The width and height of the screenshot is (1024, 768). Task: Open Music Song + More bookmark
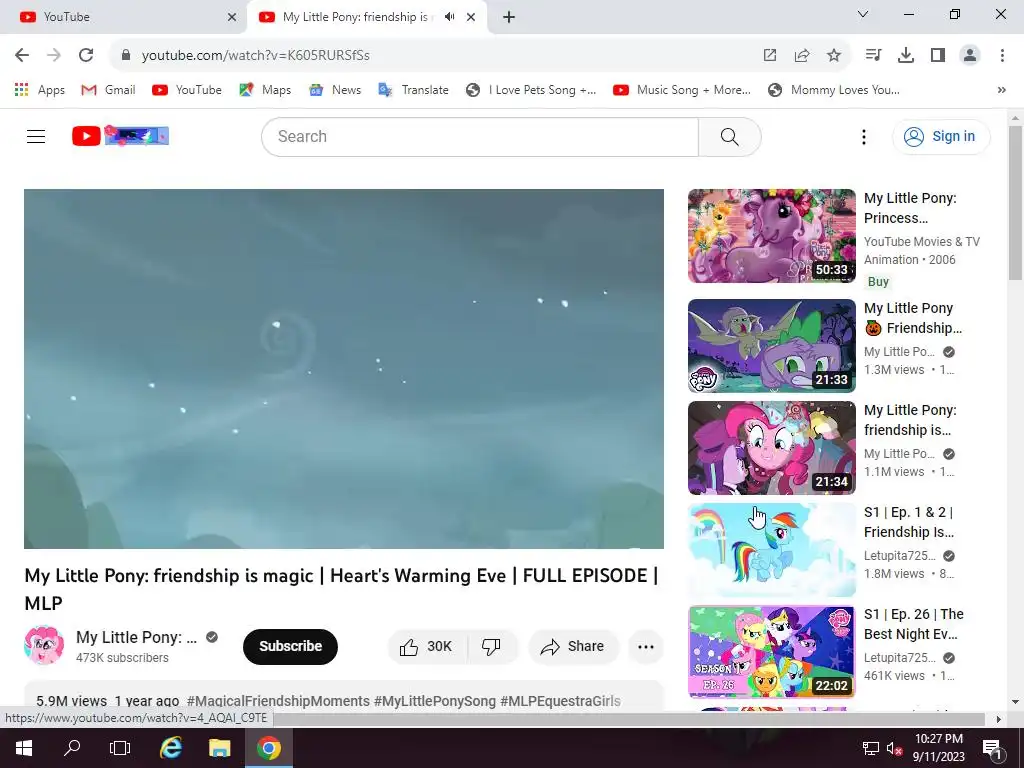(682, 90)
